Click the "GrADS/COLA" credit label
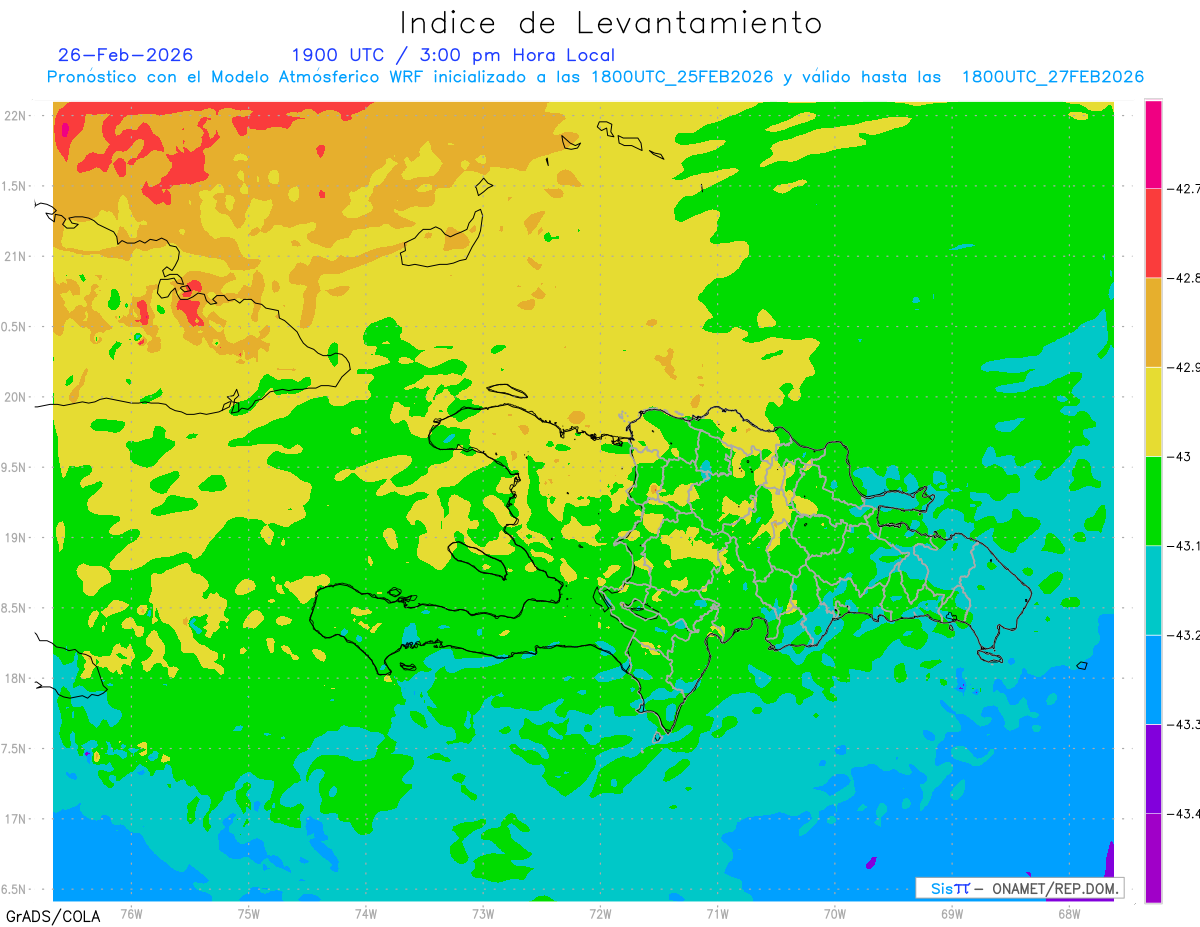Screen dimensions: 1200x927 (x=51, y=915)
